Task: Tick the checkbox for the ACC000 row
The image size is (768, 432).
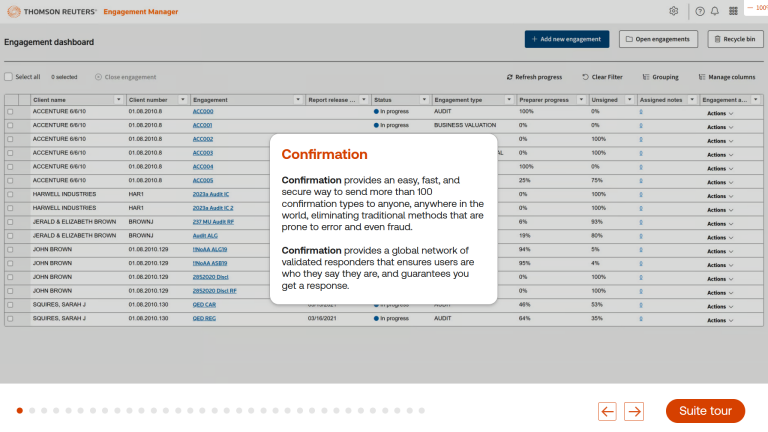Action: click(10, 112)
